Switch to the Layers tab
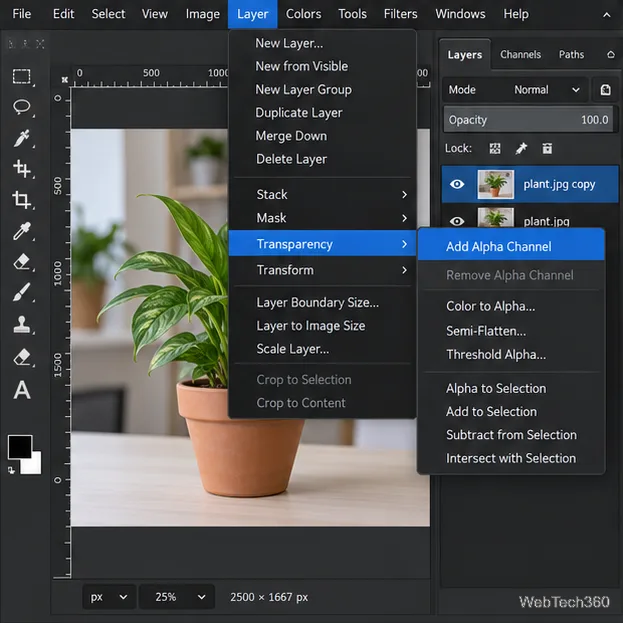 coord(464,54)
